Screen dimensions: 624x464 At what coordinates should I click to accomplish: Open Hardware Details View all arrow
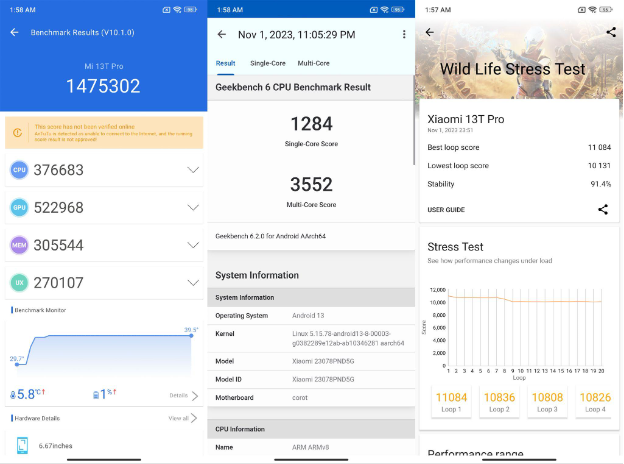(x=194, y=418)
